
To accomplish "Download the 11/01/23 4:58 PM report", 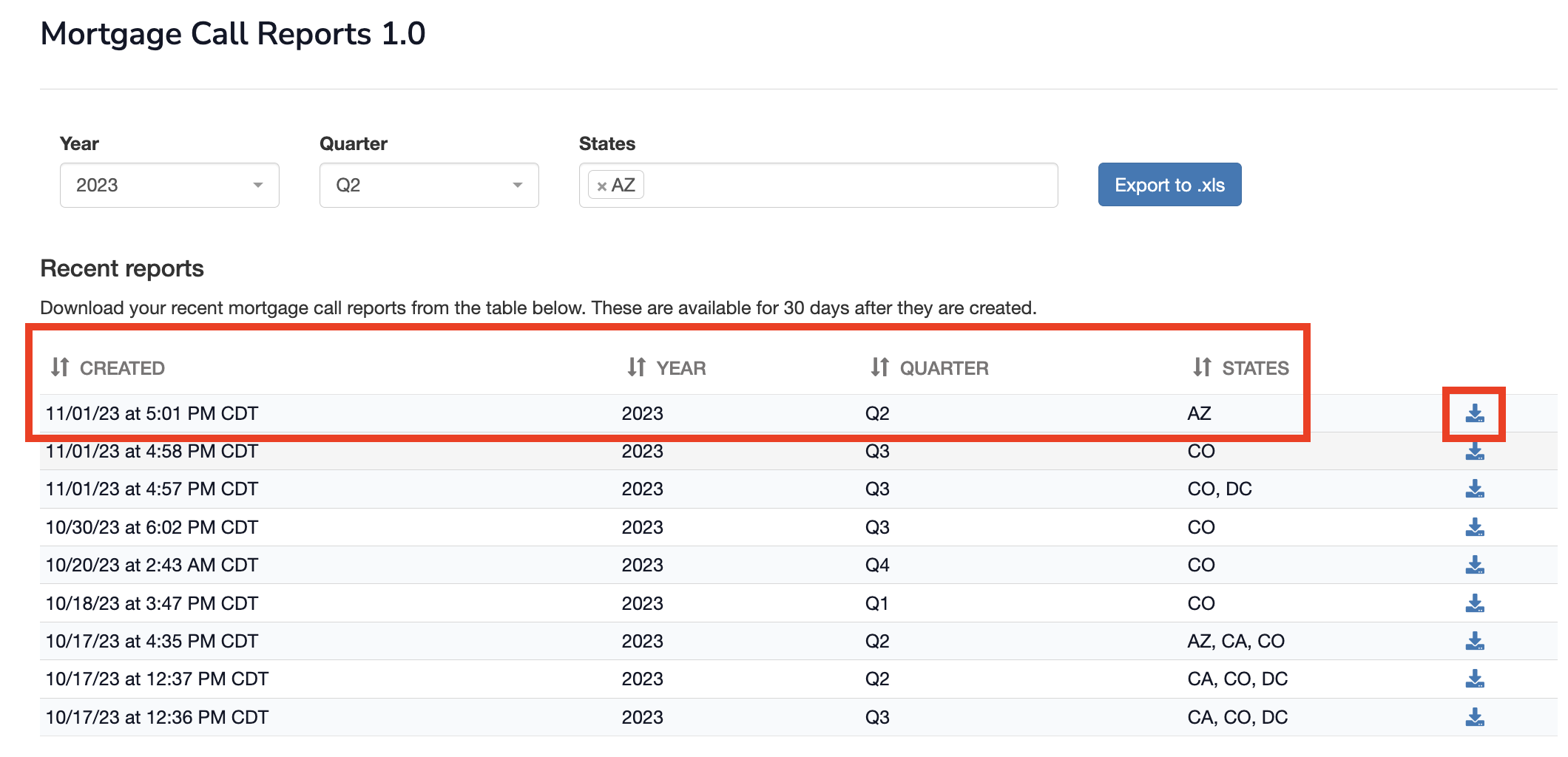I will coord(1474,452).
